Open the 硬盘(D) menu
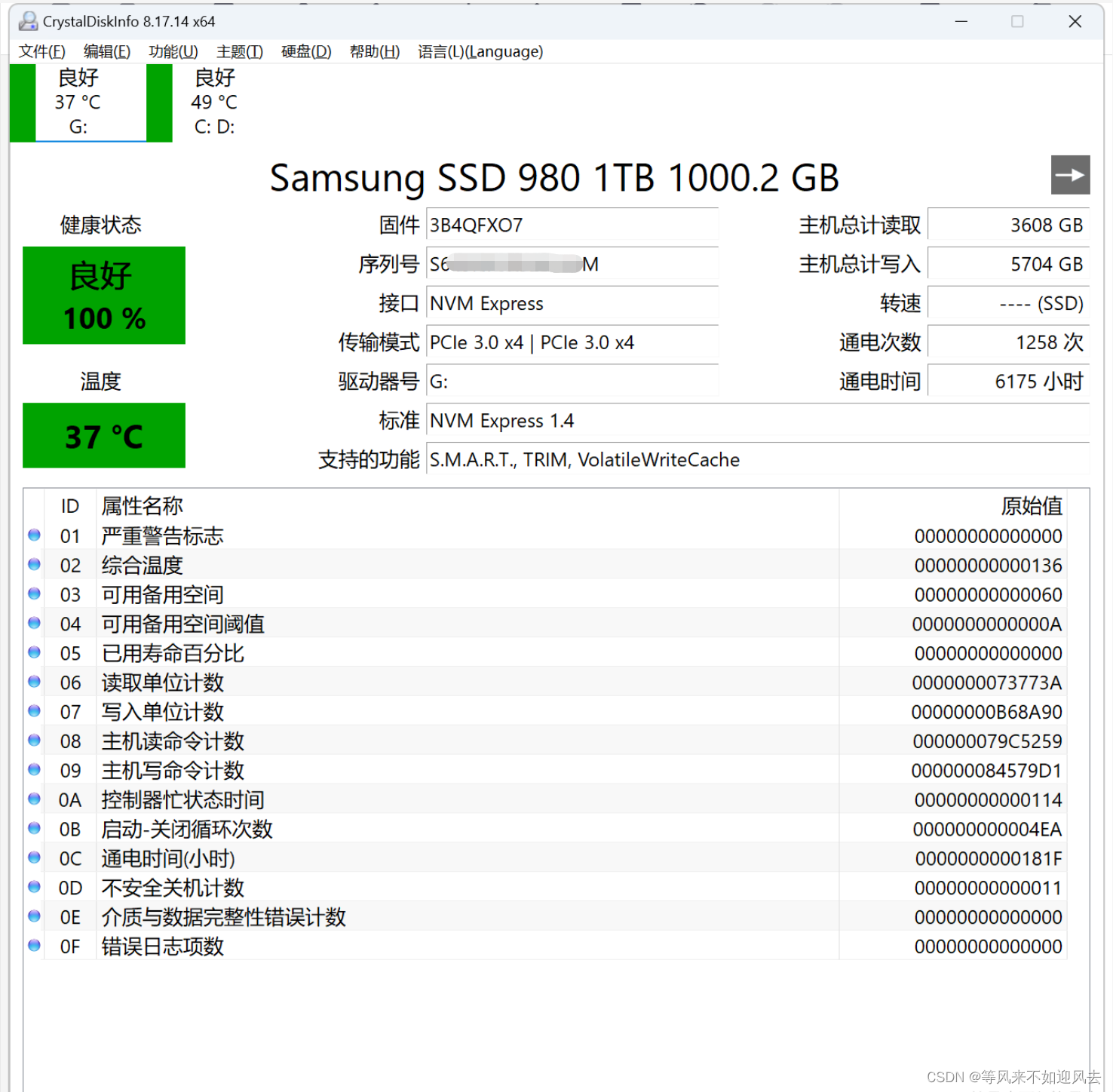 [x=306, y=51]
